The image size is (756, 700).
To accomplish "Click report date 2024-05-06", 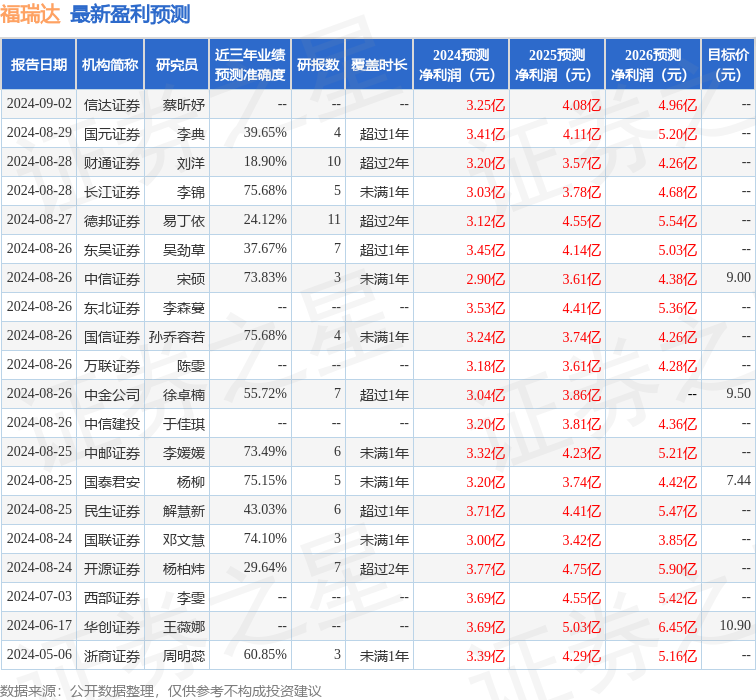I will tap(39, 654).
